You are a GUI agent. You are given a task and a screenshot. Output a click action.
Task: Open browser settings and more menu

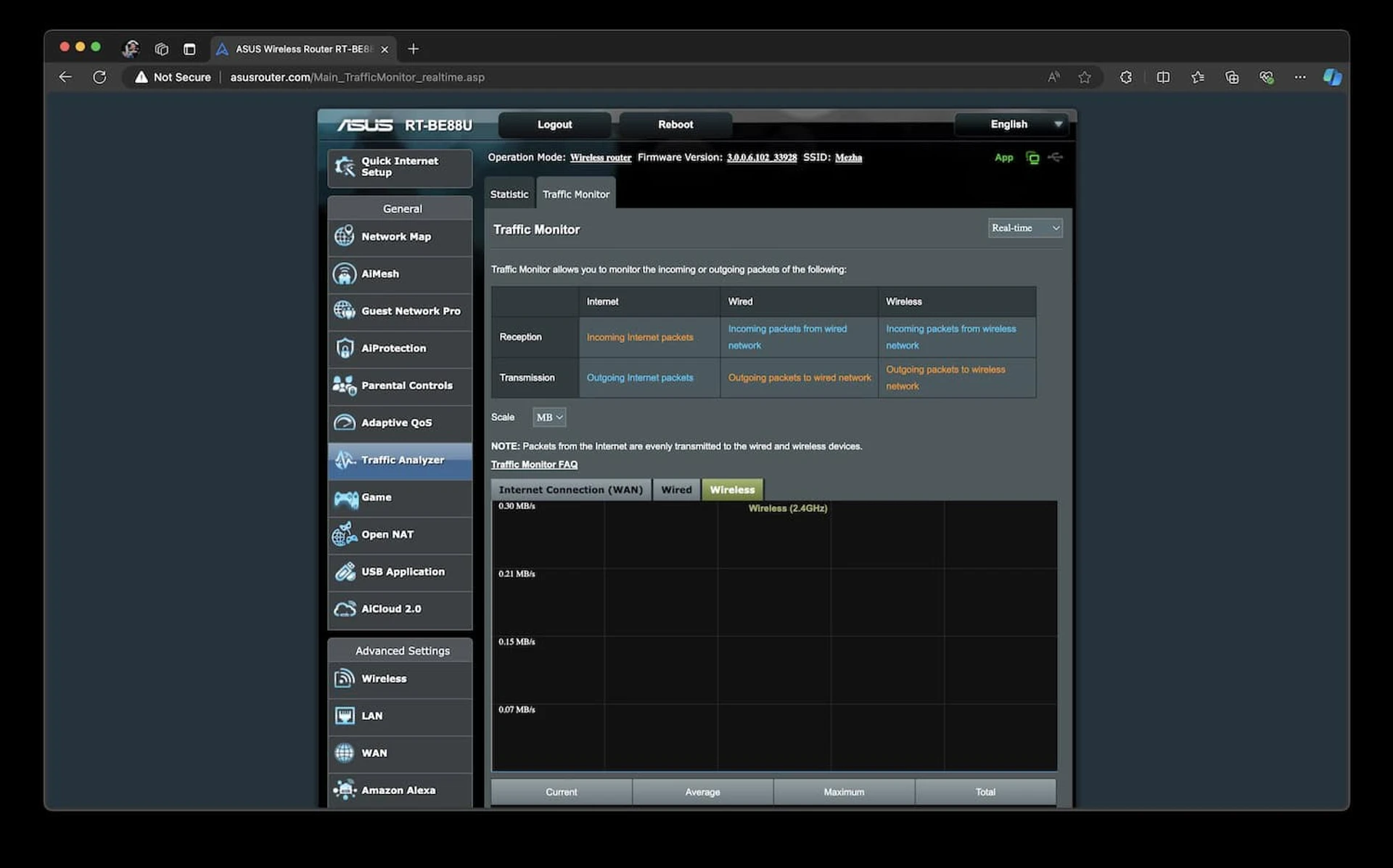tap(1300, 77)
